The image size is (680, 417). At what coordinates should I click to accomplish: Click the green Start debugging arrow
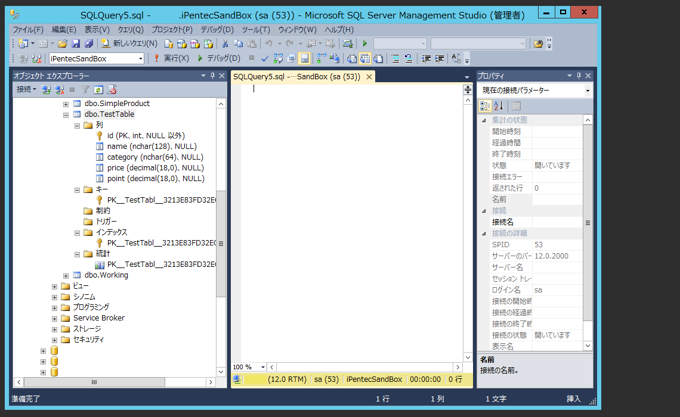coord(365,43)
